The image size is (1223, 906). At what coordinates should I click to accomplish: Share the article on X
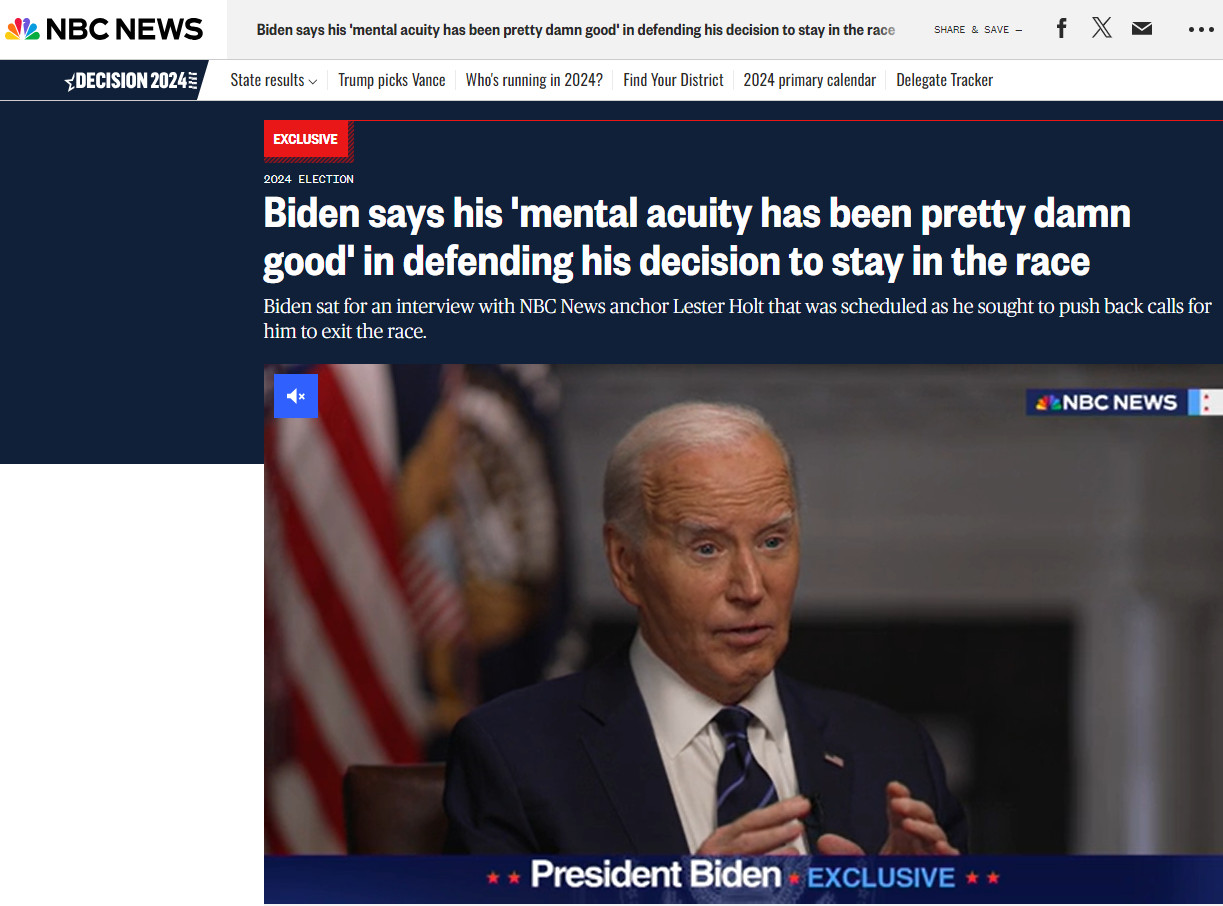click(x=1101, y=29)
